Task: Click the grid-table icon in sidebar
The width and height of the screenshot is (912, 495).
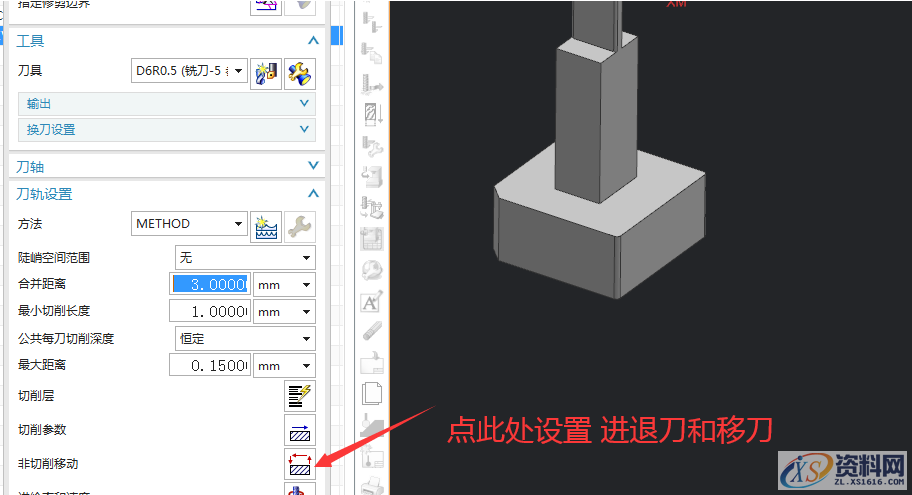Action: [x=372, y=238]
